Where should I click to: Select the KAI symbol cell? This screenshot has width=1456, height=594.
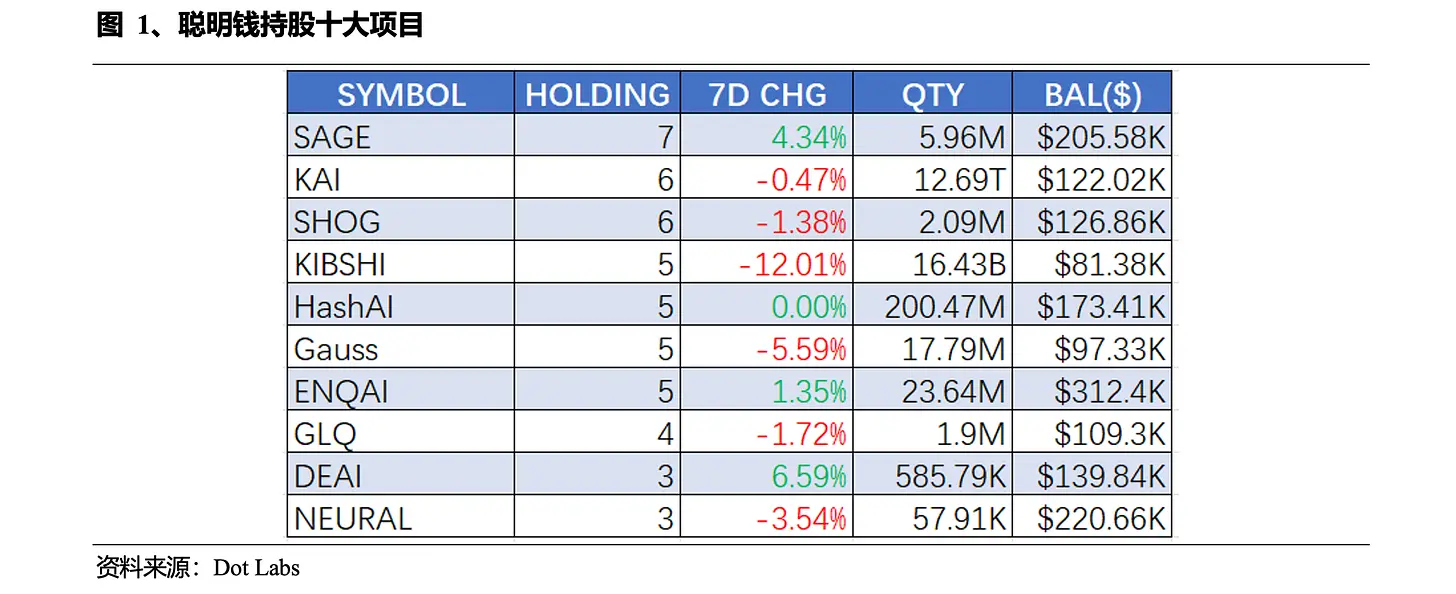401,178
